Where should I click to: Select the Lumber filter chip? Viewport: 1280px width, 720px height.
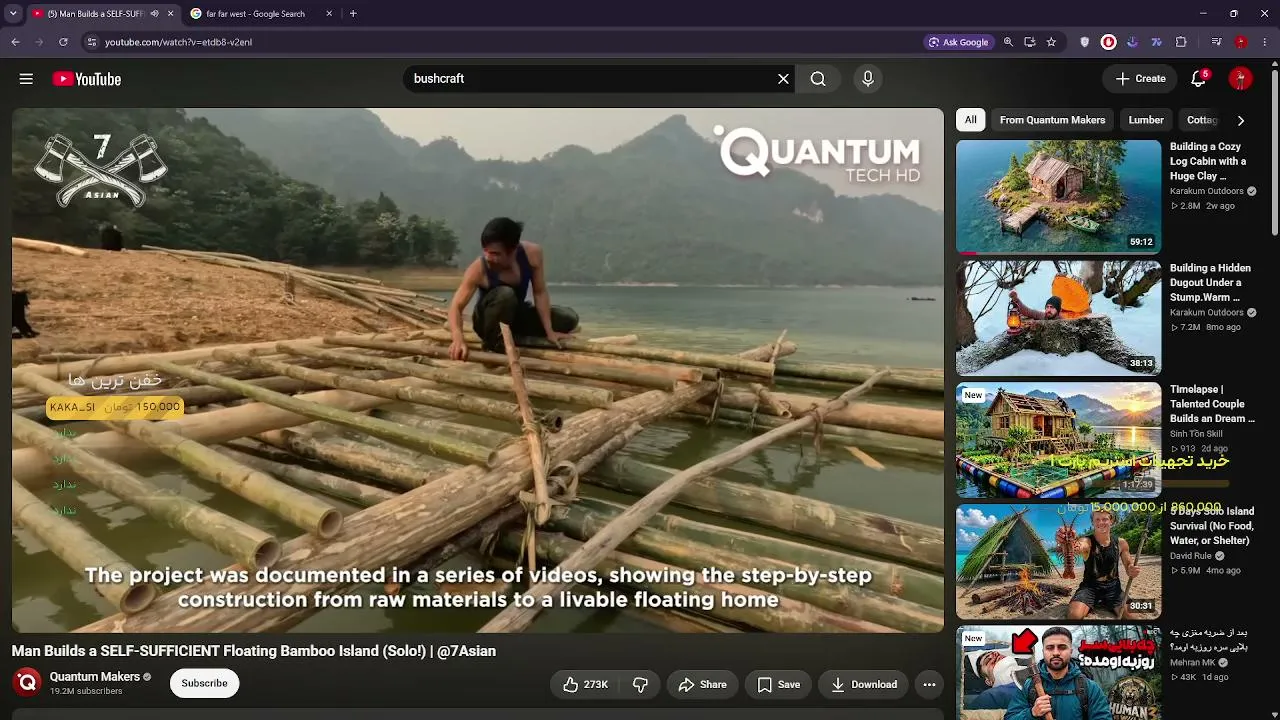pos(1146,120)
